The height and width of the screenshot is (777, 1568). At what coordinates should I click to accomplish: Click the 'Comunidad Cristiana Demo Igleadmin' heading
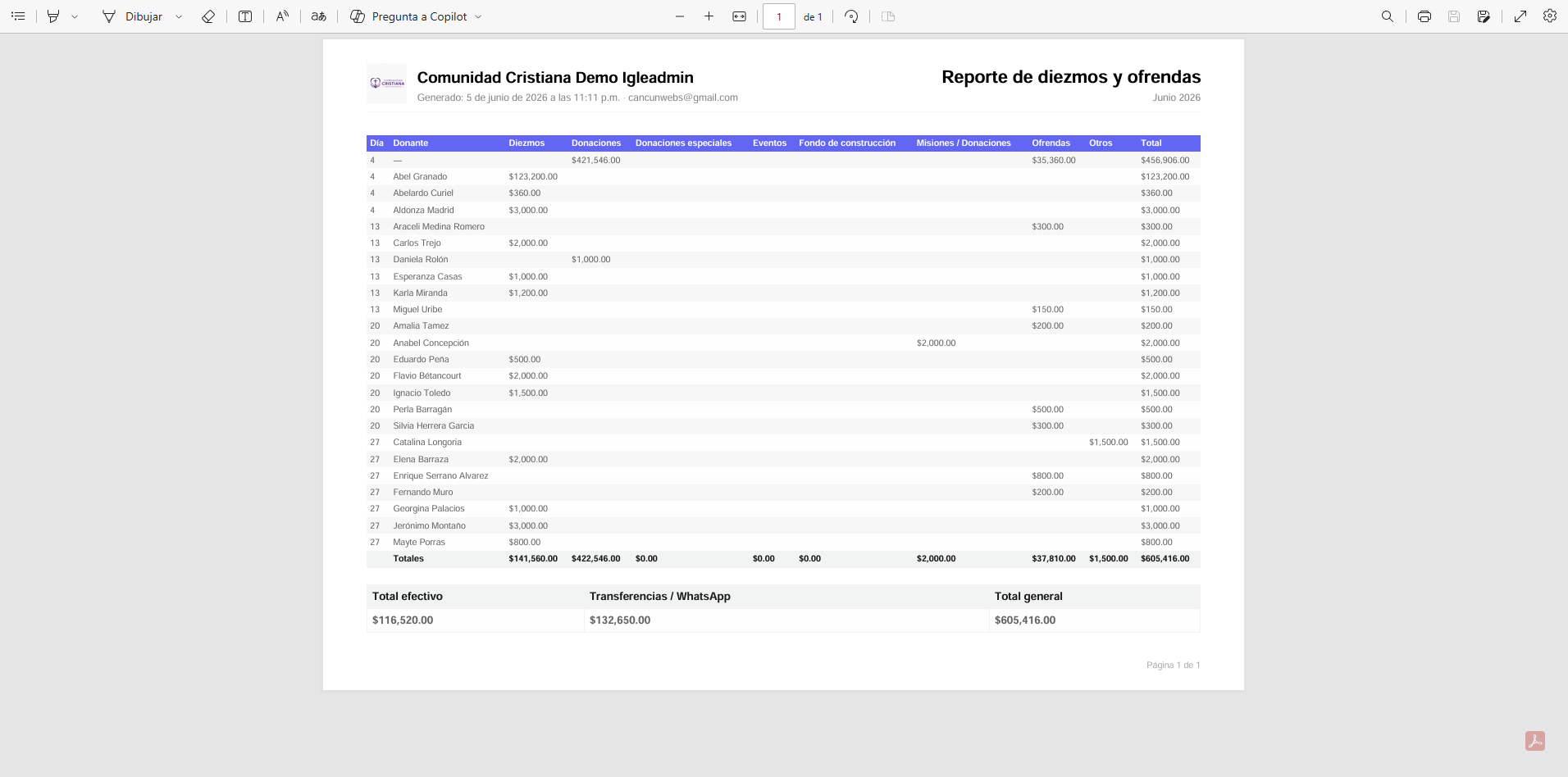click(x=555, y=77)
